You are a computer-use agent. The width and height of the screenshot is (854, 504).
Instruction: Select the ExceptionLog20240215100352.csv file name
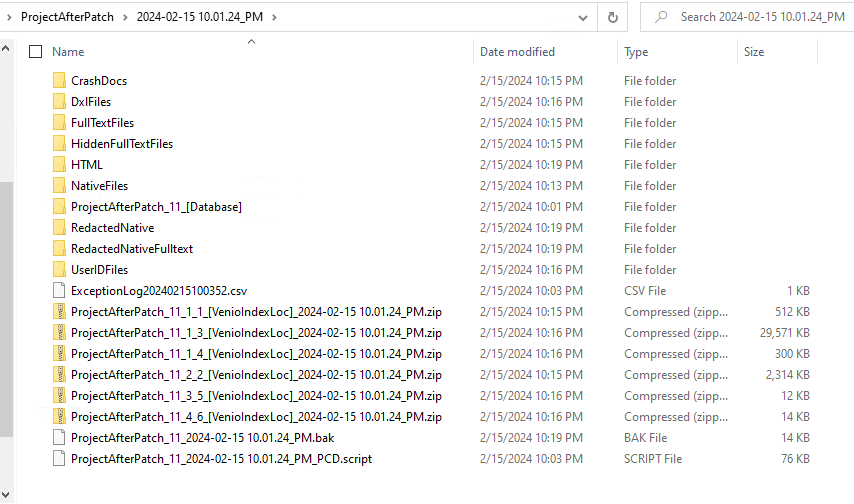(x=159, y=290)
